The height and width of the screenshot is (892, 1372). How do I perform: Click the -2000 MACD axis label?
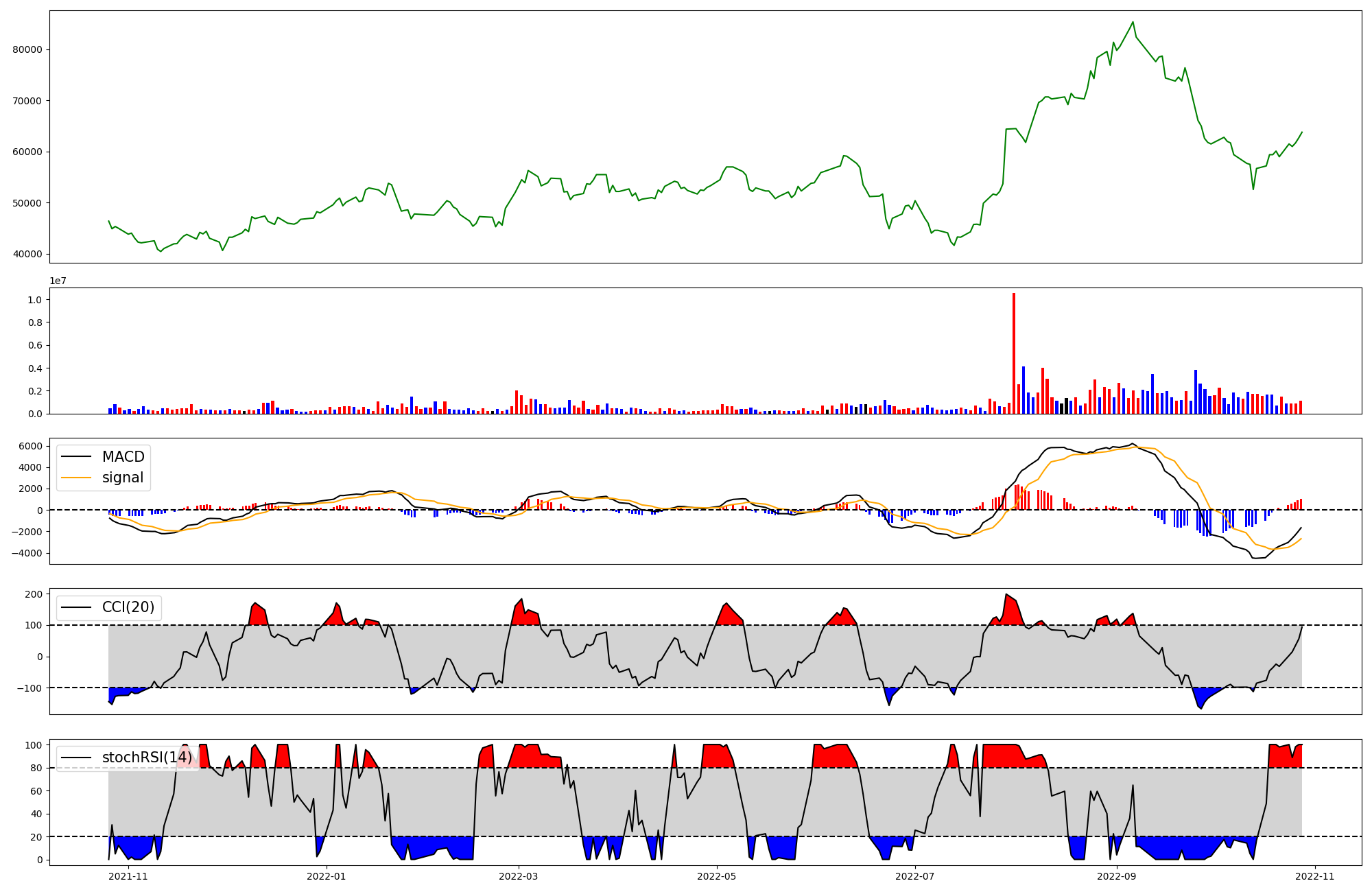tap(27, 532)
